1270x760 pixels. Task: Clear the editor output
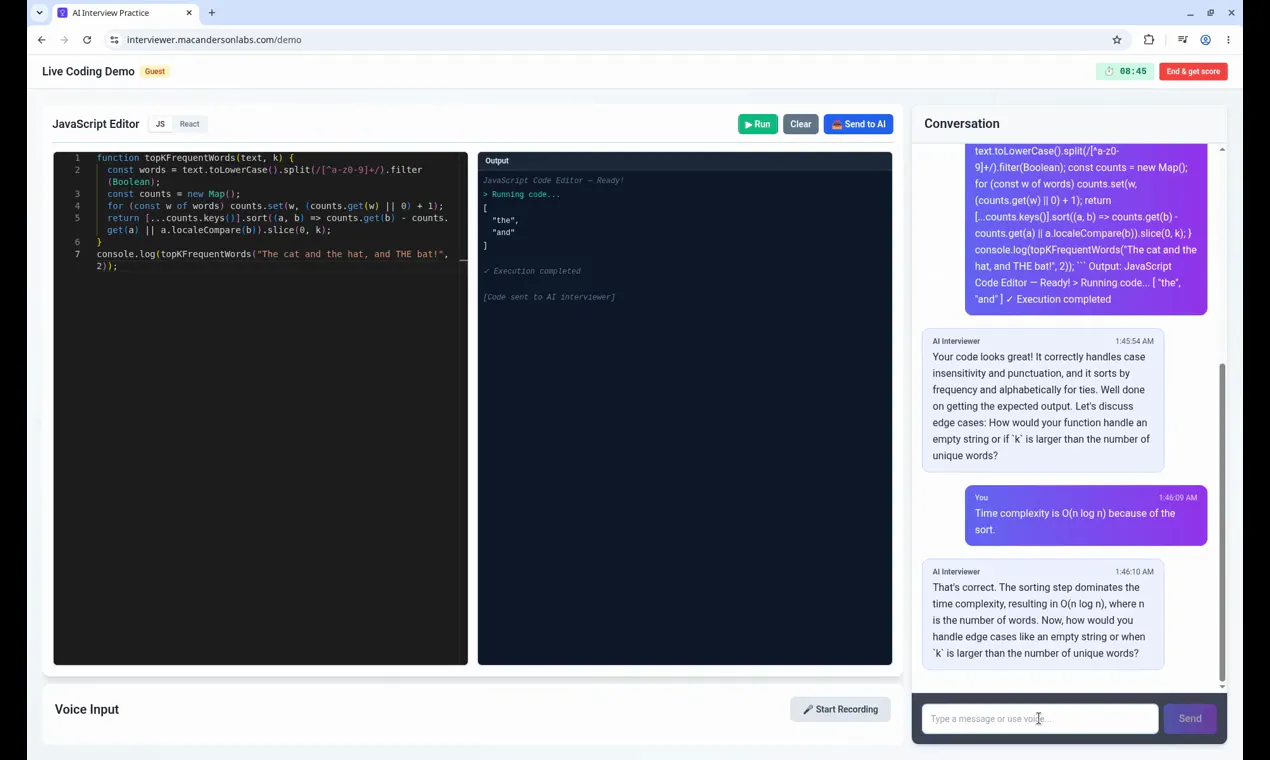pos(801,124)
